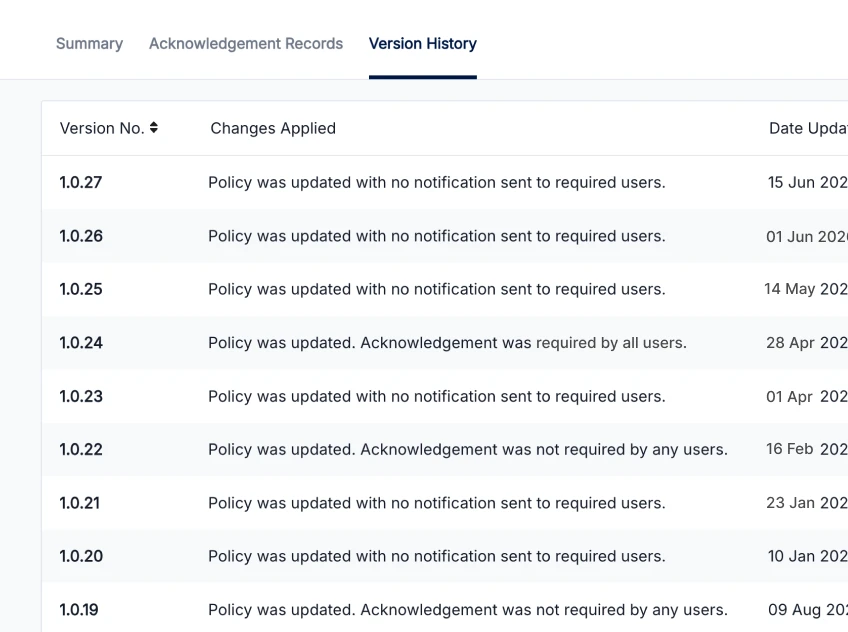The height and width of the screenshot is (632, 848).
Task: Click the changes text for version 1.0.22
Action: (467, 449)
